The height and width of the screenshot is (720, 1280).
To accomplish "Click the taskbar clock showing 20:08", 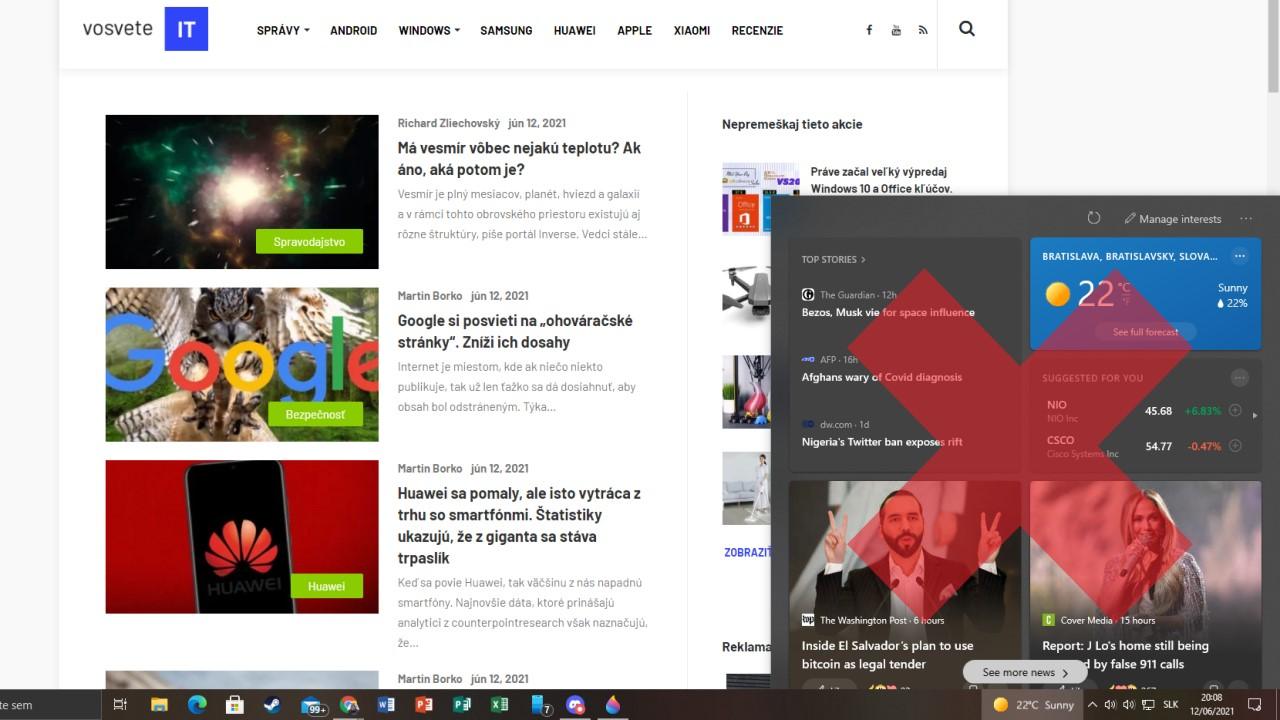I will point(1211,704).
